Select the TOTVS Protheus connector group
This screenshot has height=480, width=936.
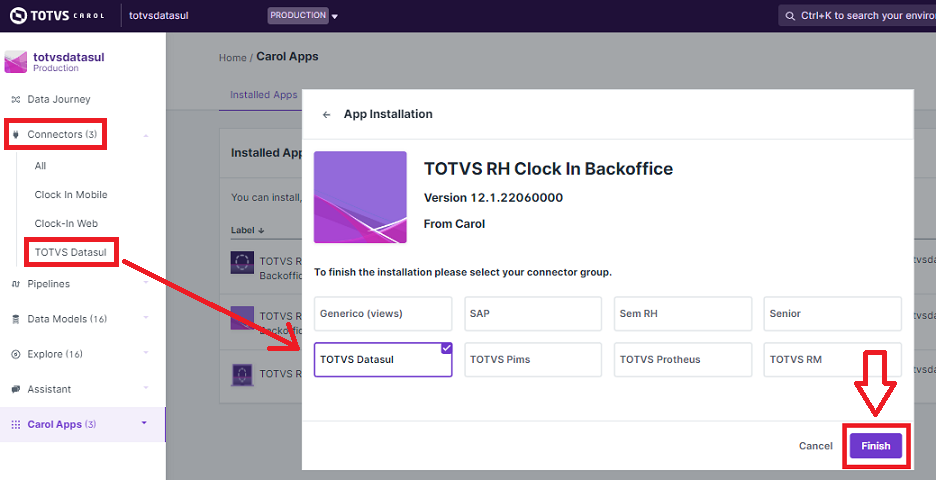(x=683, y=359)
